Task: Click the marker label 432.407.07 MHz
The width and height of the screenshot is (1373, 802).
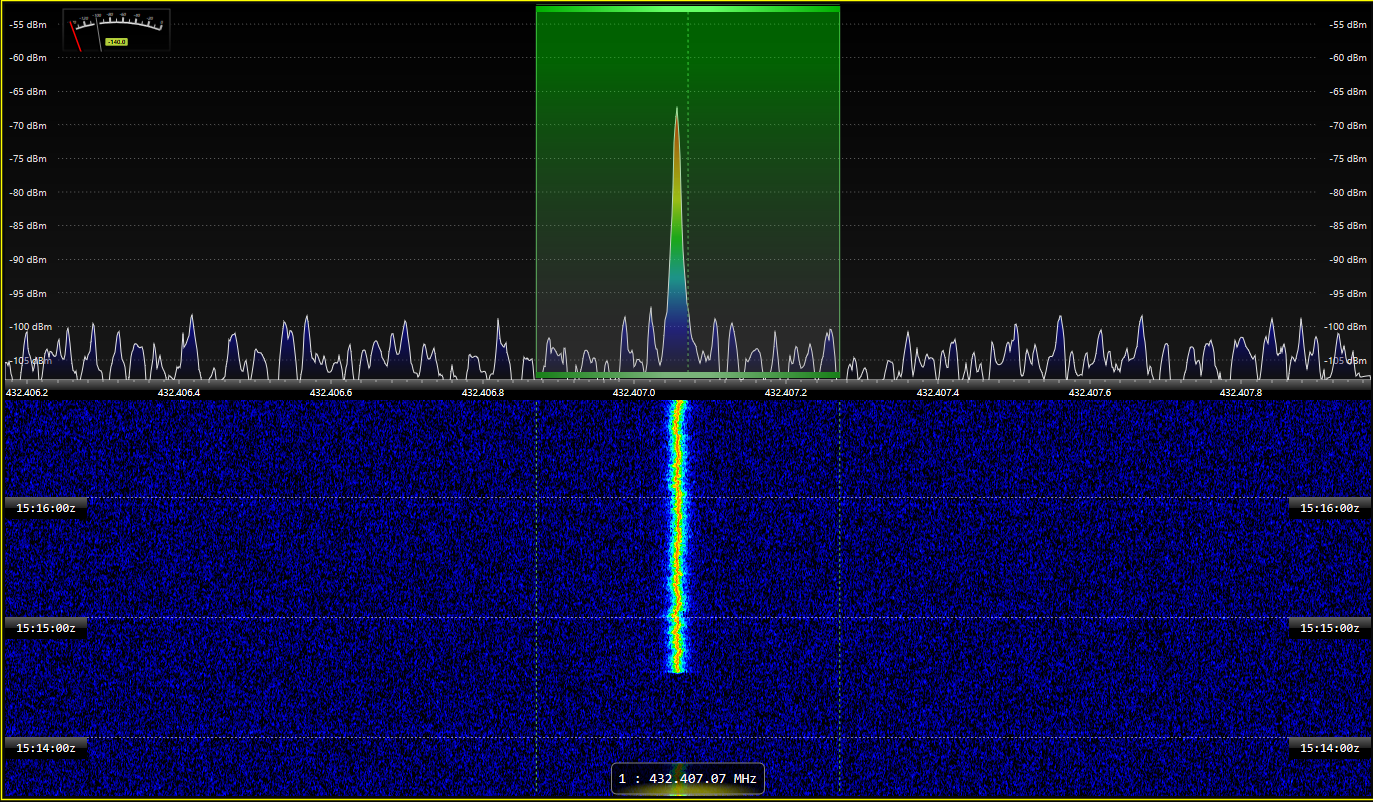Action: click(688, 778)
